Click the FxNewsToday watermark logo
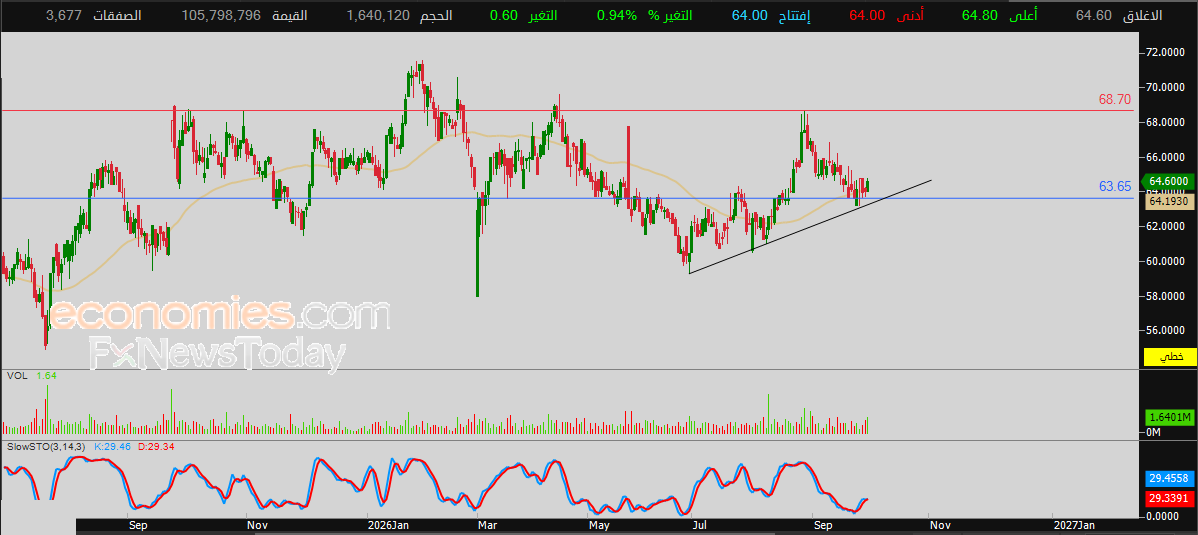The width and height of the screenshot is (1198, 535). coord(217,355)
